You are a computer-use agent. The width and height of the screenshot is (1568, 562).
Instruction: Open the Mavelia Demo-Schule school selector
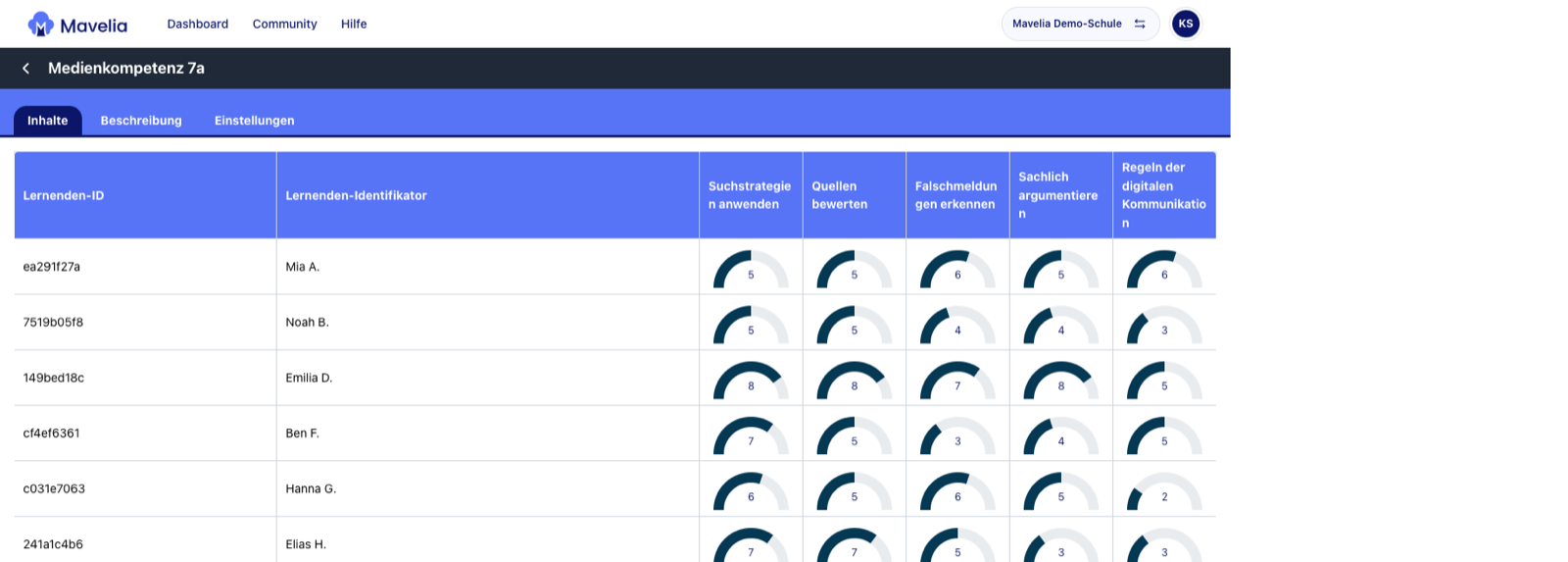coord(1080,24)
